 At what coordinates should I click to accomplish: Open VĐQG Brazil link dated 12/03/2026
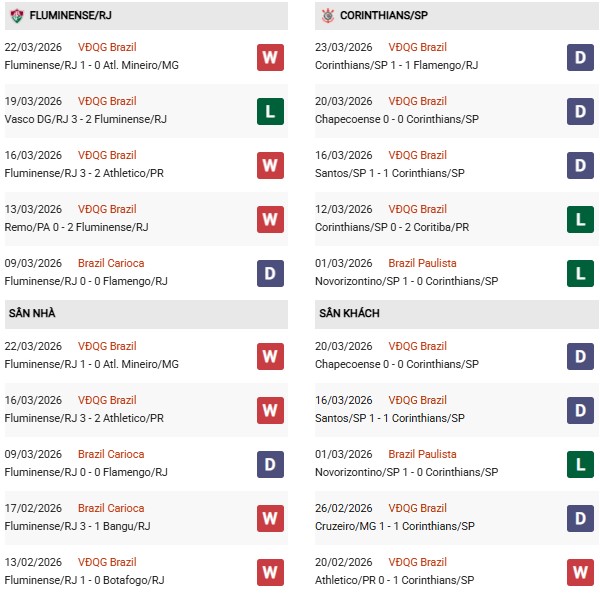[418, 209]
